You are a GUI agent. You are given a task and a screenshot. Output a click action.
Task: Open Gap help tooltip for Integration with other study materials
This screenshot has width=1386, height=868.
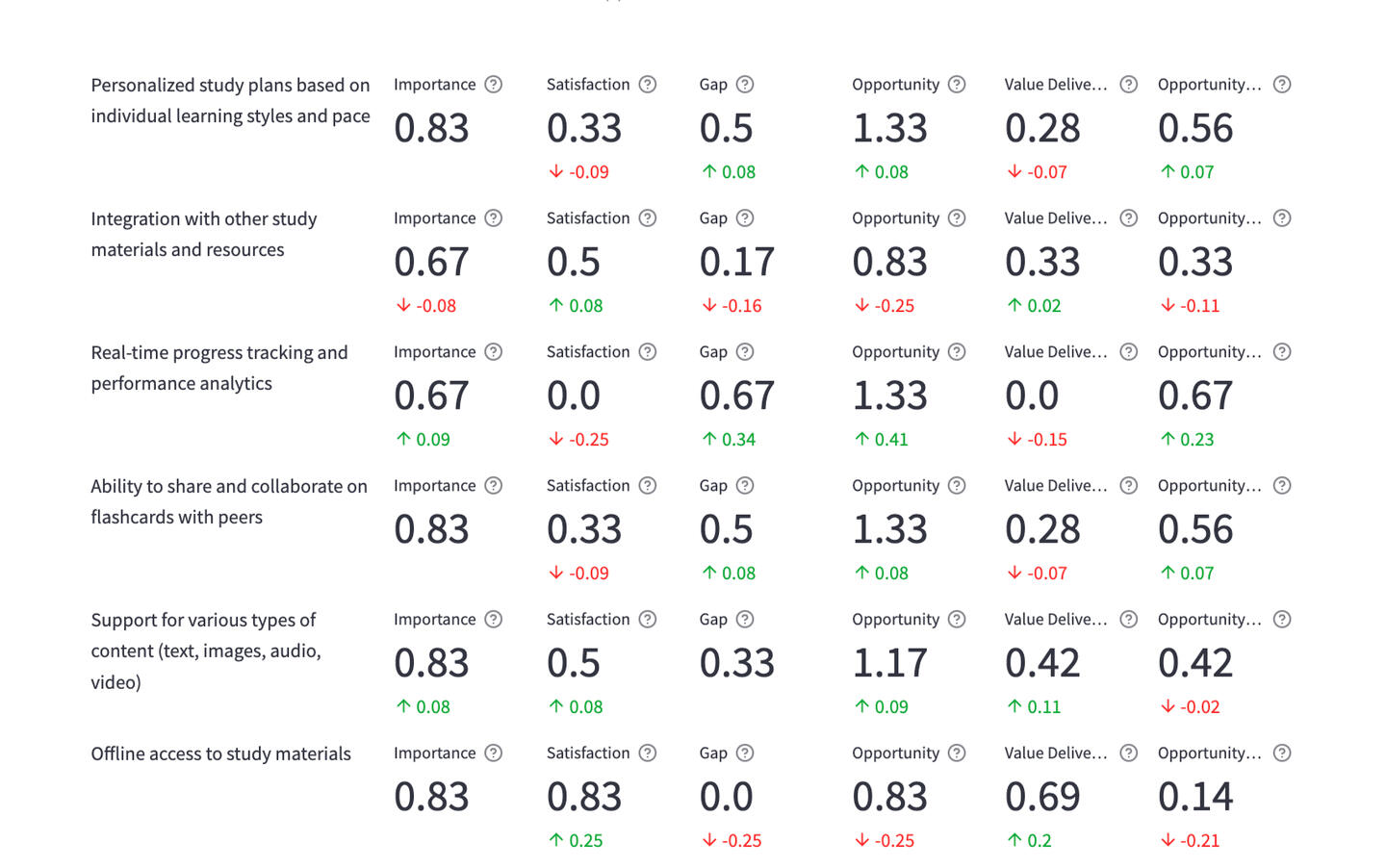coord(745,218)
